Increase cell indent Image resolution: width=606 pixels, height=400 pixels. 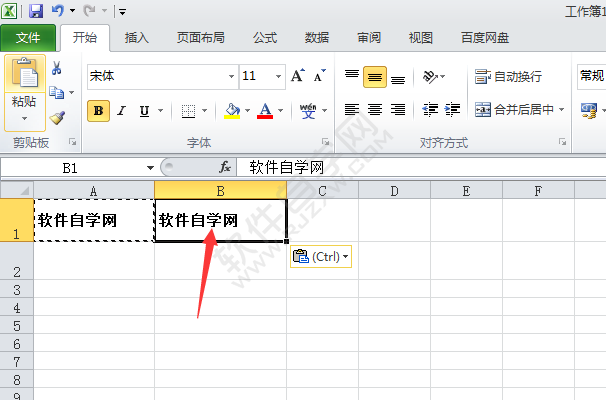[453, 110]
